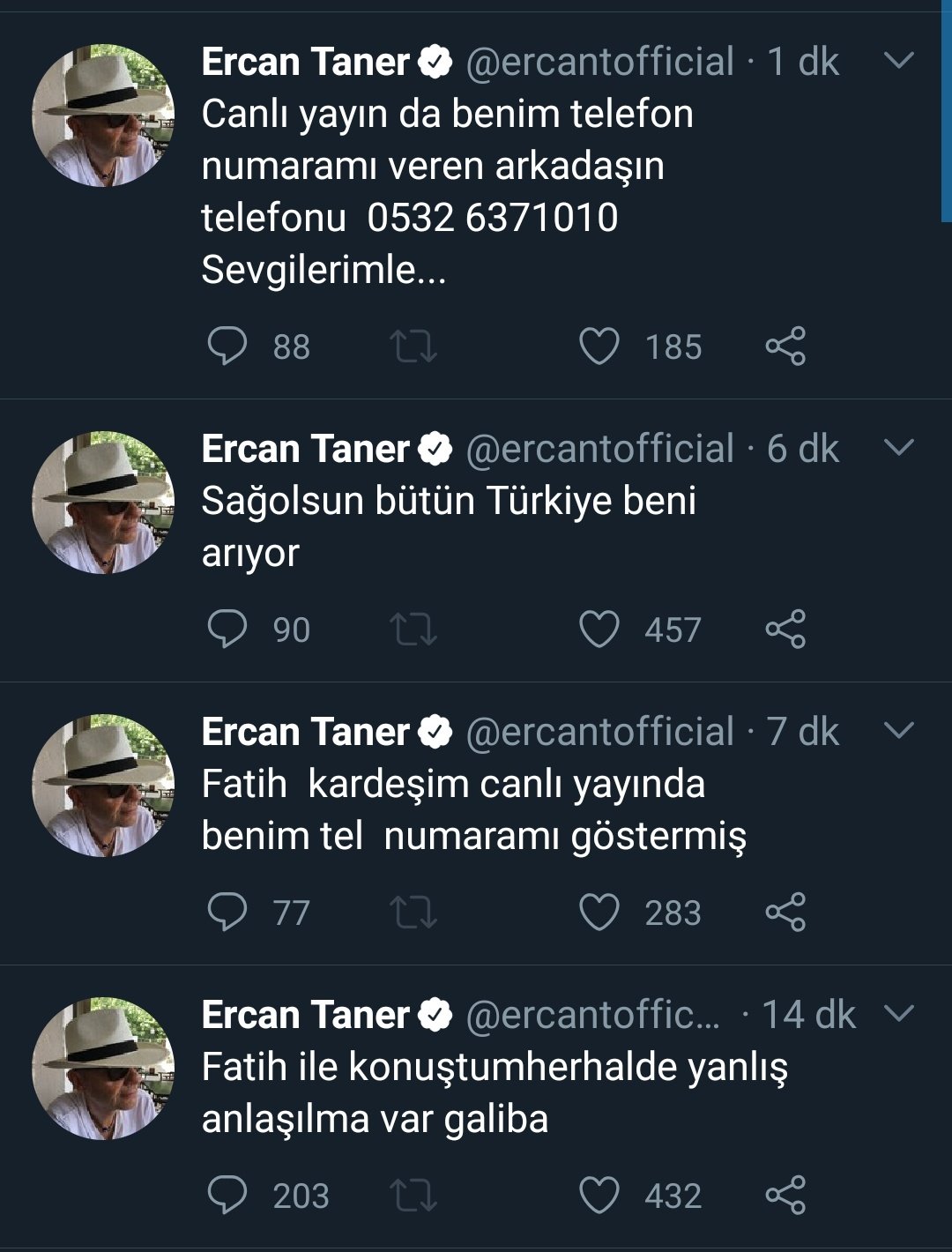Expand the menu arrow on 6 dk tweet
This screenshot has height=1252, width=952.
pos(898,448)
